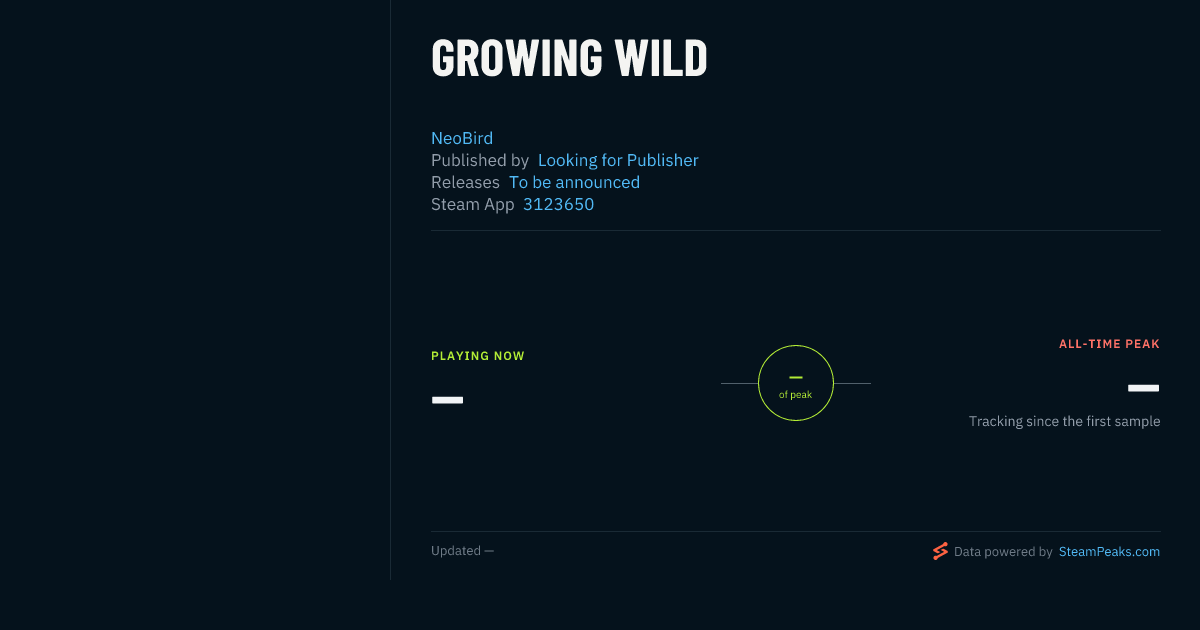Viewport: 1200px width, 630px height.
Task: Click Tracking since the first sample text
Action: [1064, 421]
